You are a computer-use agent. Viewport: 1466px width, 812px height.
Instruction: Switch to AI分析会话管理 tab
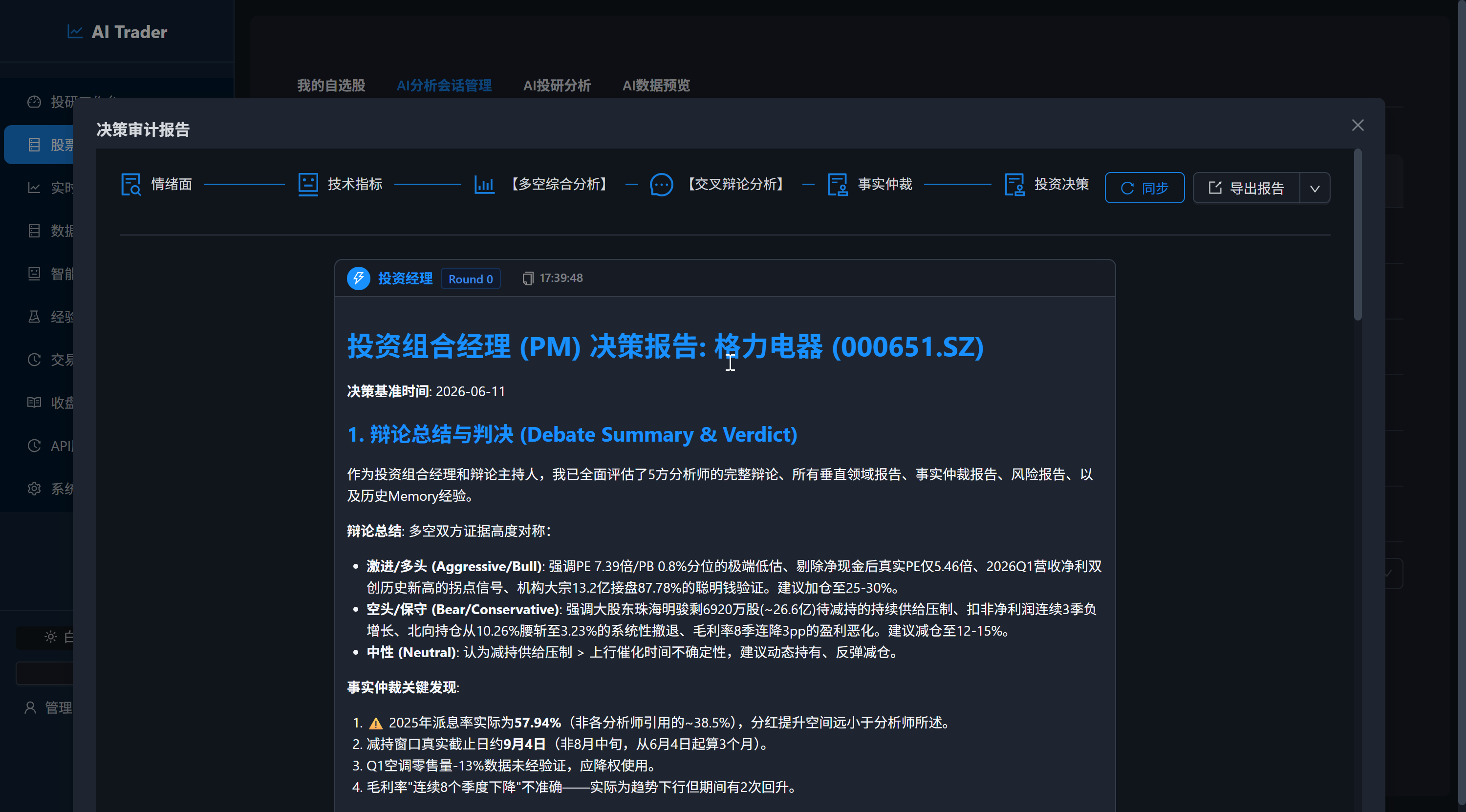click(444, 85)
